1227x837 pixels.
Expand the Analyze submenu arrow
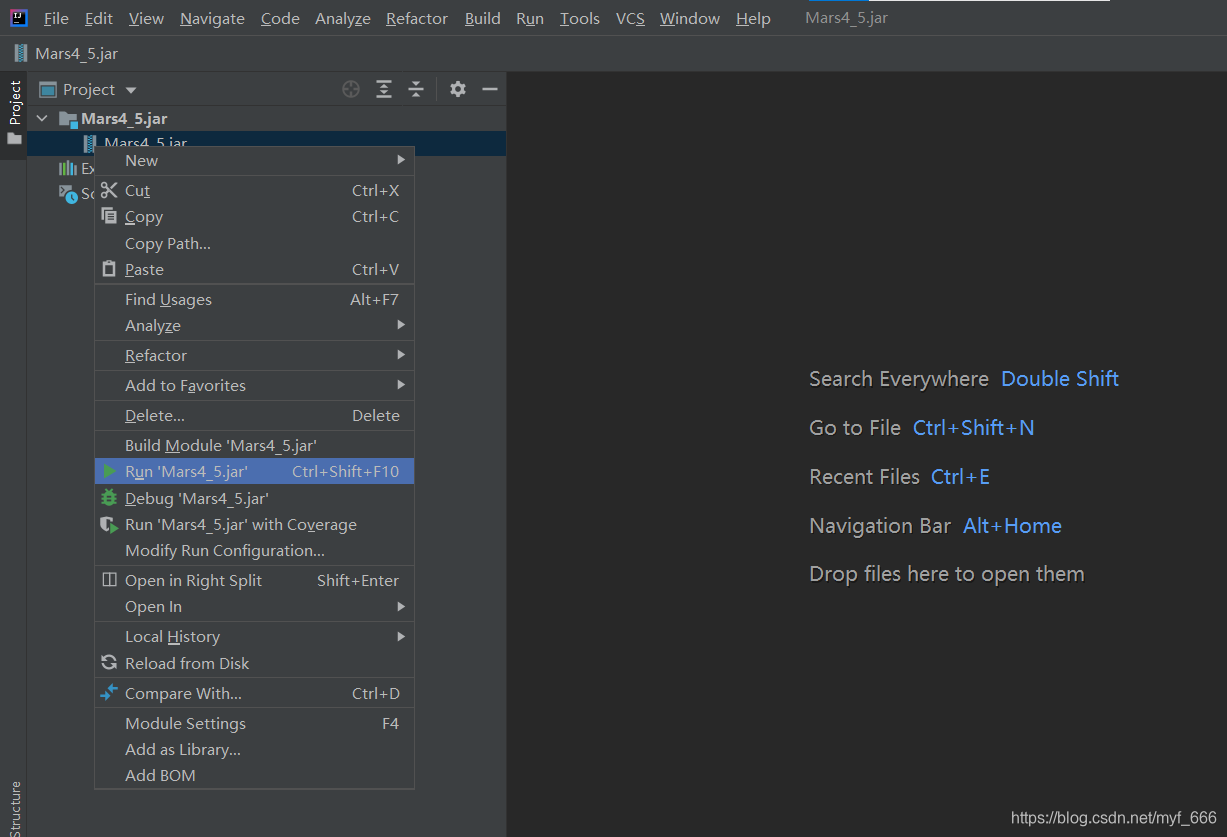tap(401, 325)
